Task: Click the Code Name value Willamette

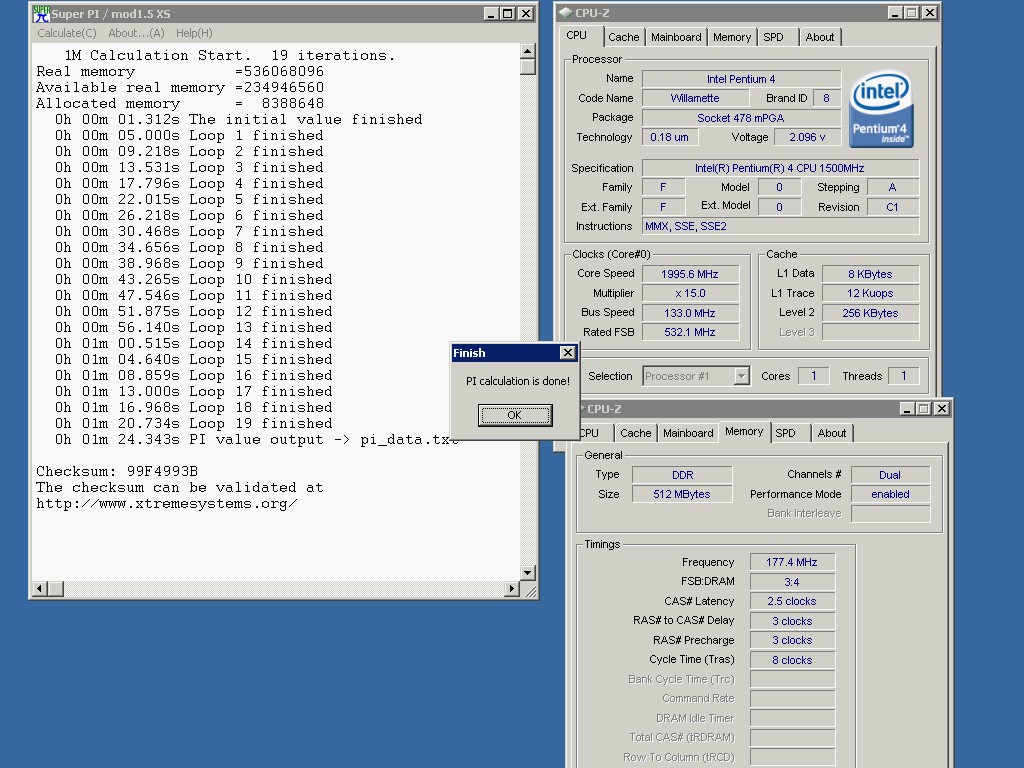Action: pos(695,98)
